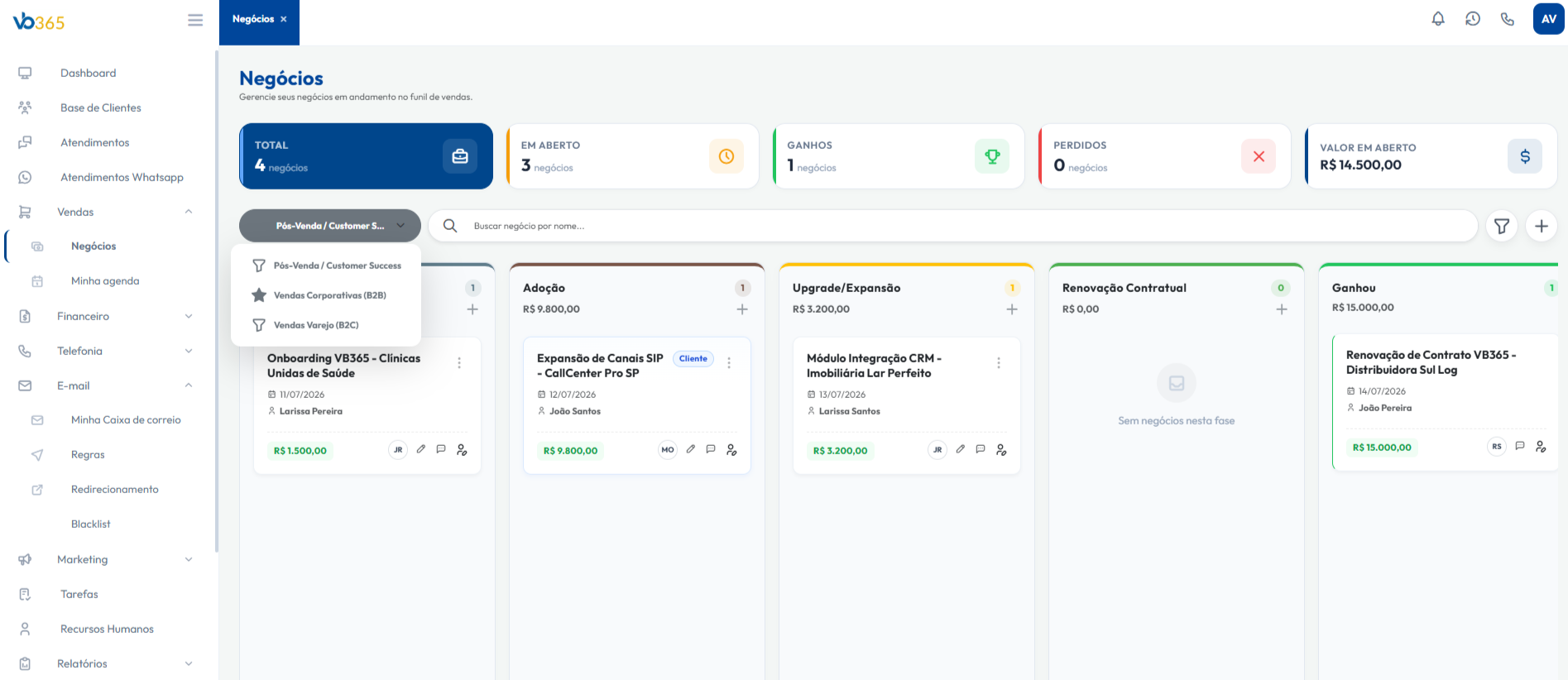Open comments on Renovação de Contrato card
Screen dimensions: 1568x680
1520,446
